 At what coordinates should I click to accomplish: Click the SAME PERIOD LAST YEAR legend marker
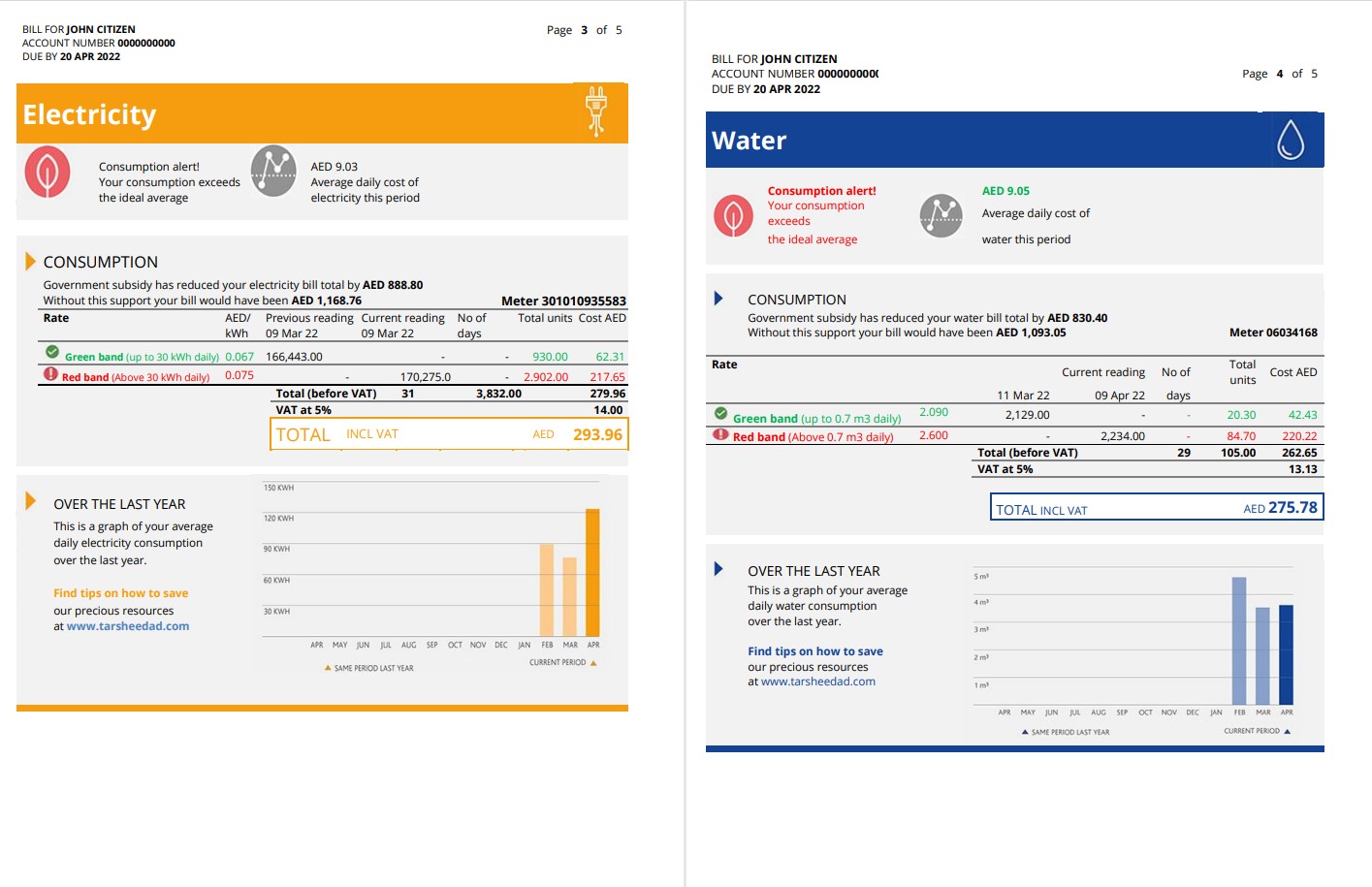(x=327, y=668)
